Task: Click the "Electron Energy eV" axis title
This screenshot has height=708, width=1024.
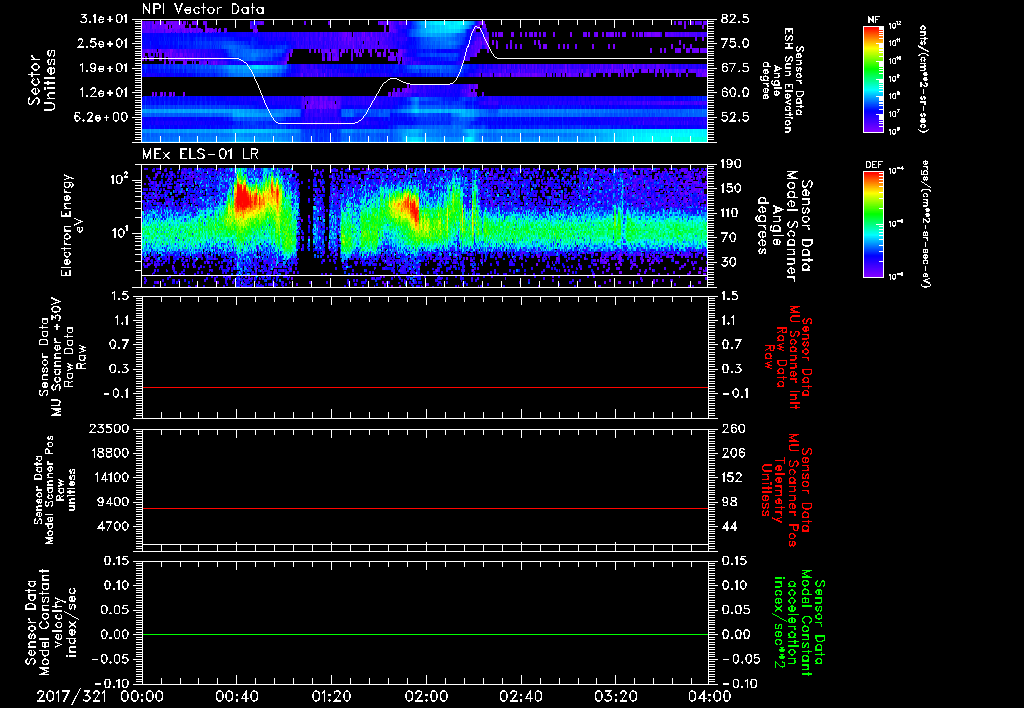Action: pos(74,225)
